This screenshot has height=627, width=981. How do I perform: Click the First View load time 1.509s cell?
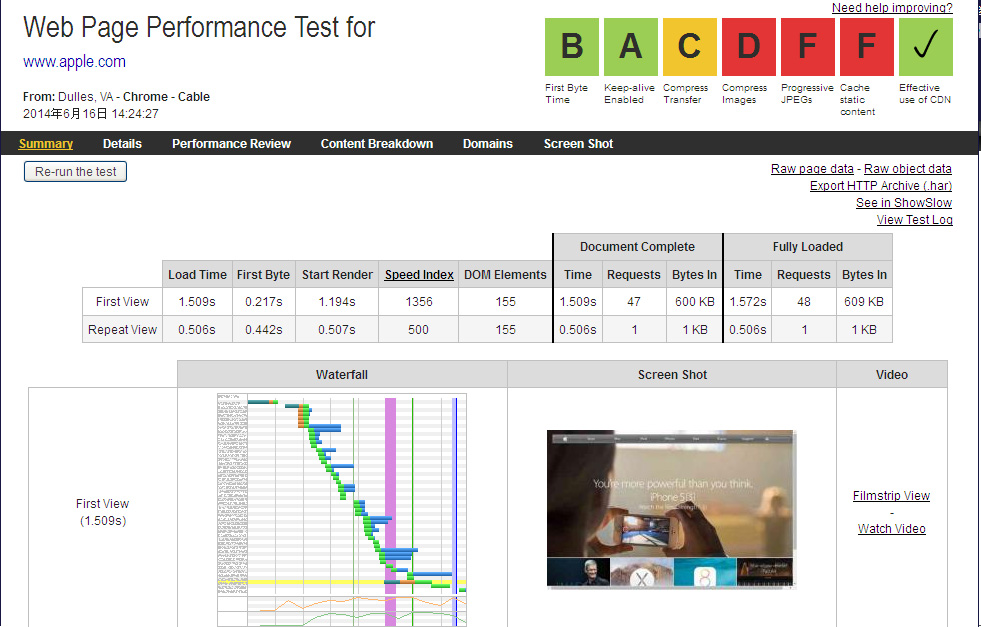197,302
